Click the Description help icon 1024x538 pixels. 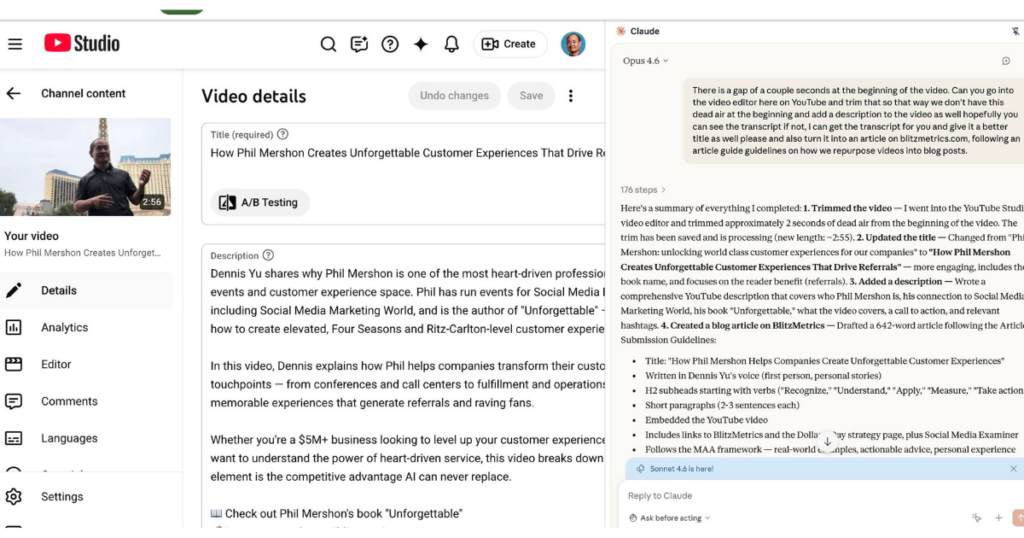tap(268, 255)
